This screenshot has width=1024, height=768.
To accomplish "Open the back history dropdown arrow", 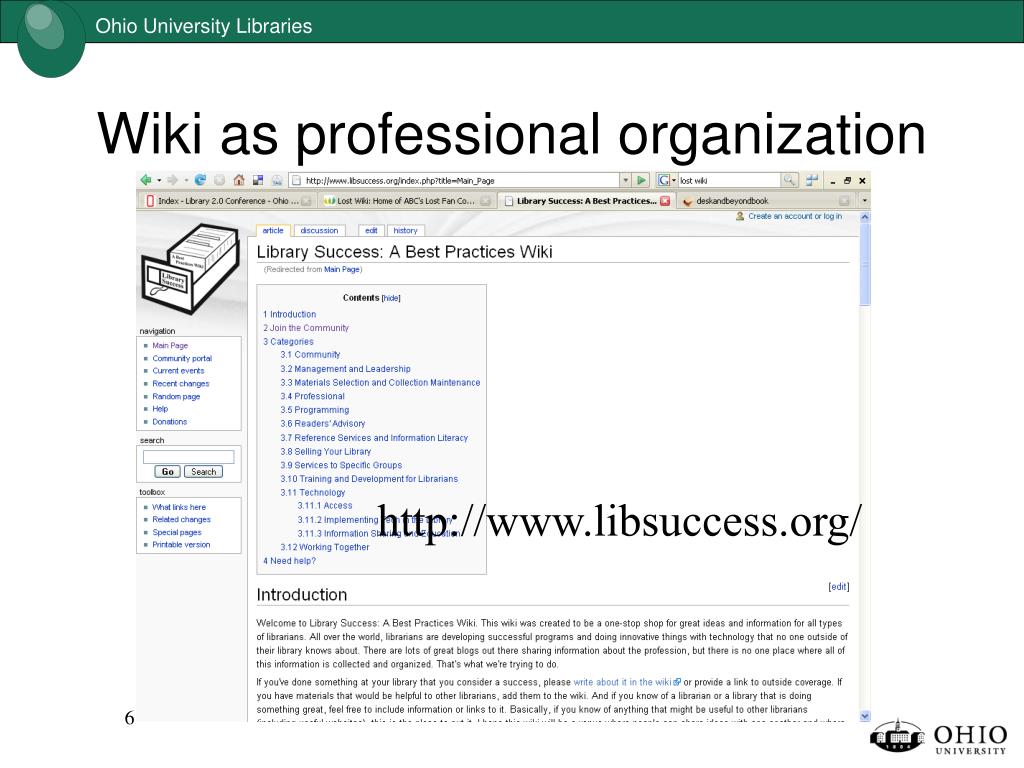I will 159,180.
